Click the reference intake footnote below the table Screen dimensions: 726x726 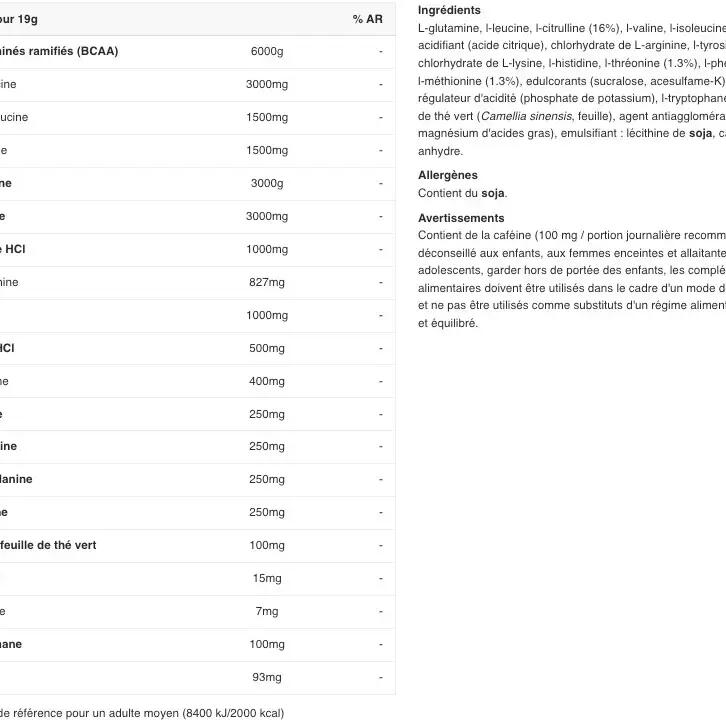click(x=142, y=713)
